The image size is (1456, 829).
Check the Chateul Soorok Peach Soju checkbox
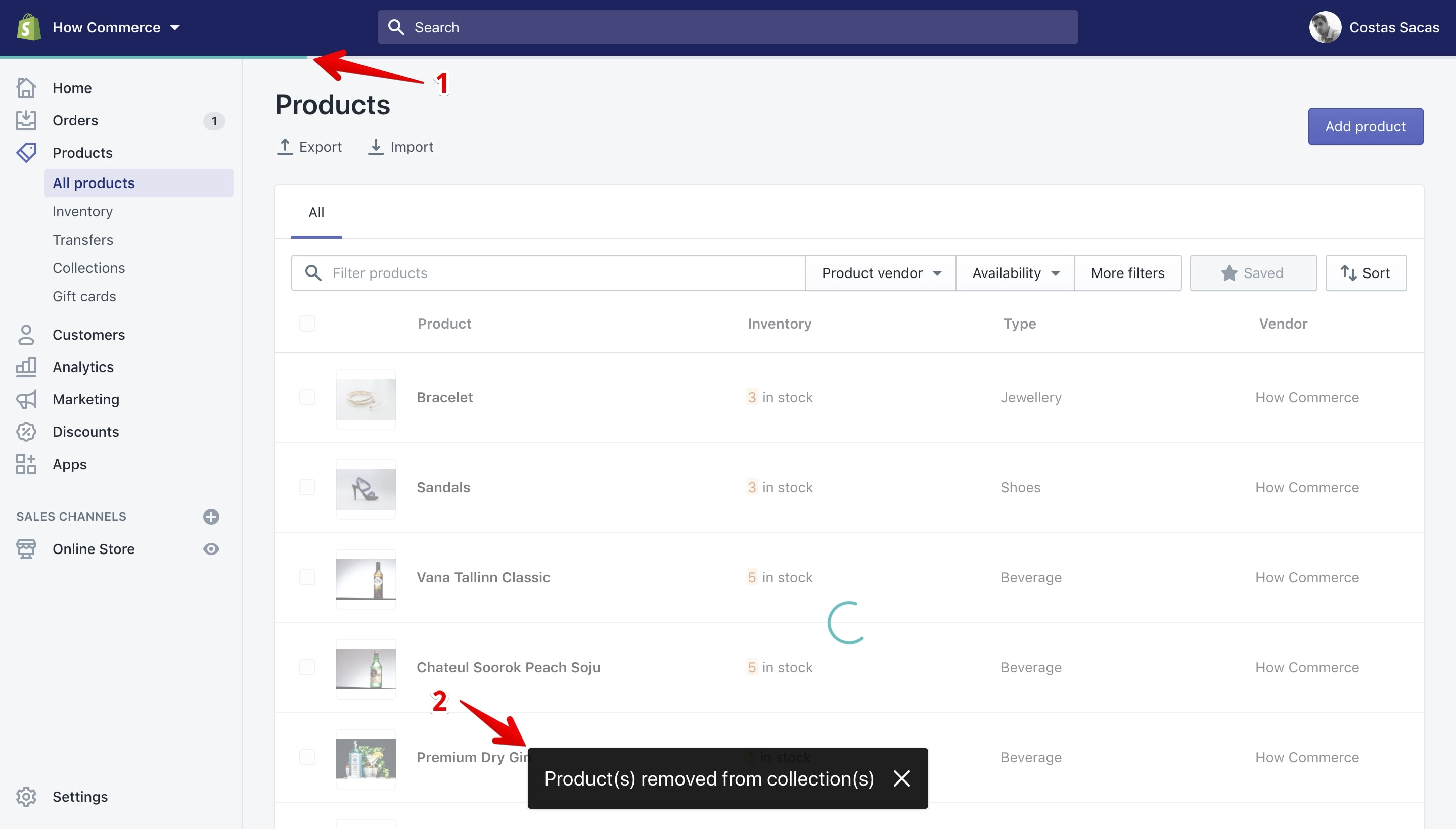(x=307, y=667)
